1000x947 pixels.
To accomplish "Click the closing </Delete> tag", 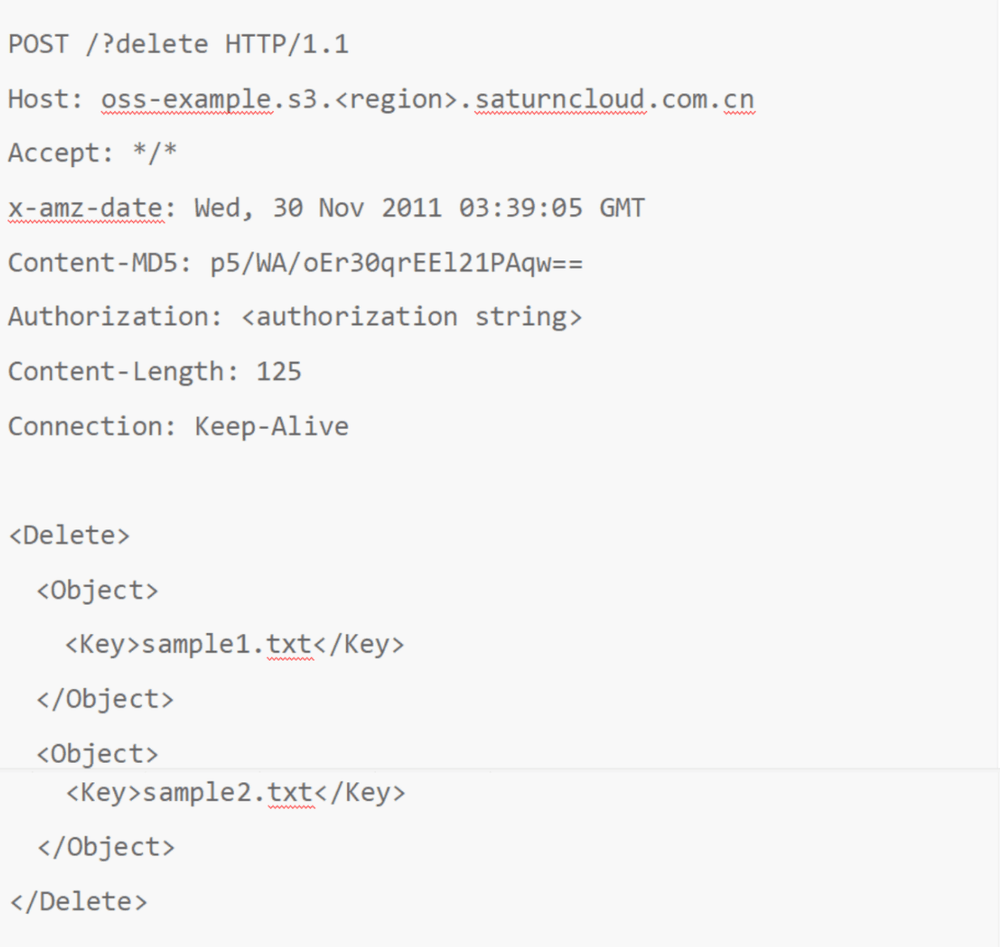I will click(78, 902).
